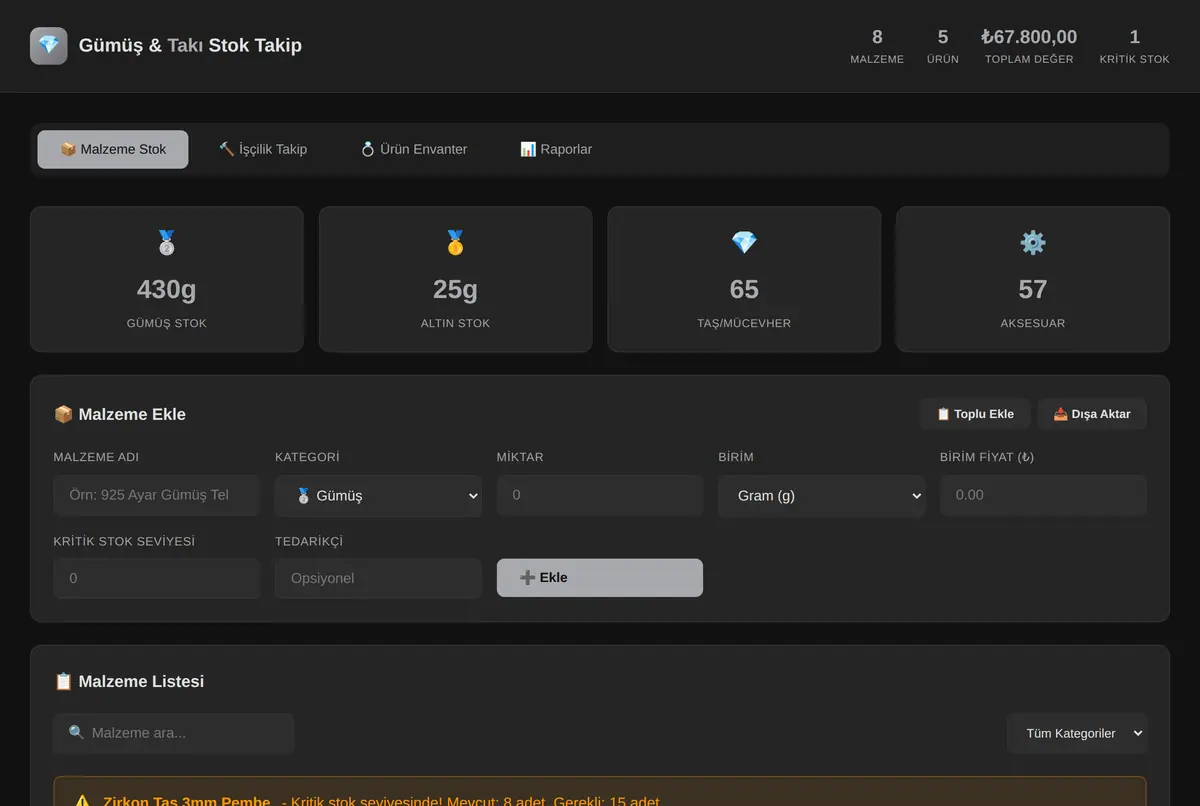Image resolution: width=1200 pixels, height=806 pixels.
Task: Click the Dışa Aktar button
Action: click(1092, 414)
